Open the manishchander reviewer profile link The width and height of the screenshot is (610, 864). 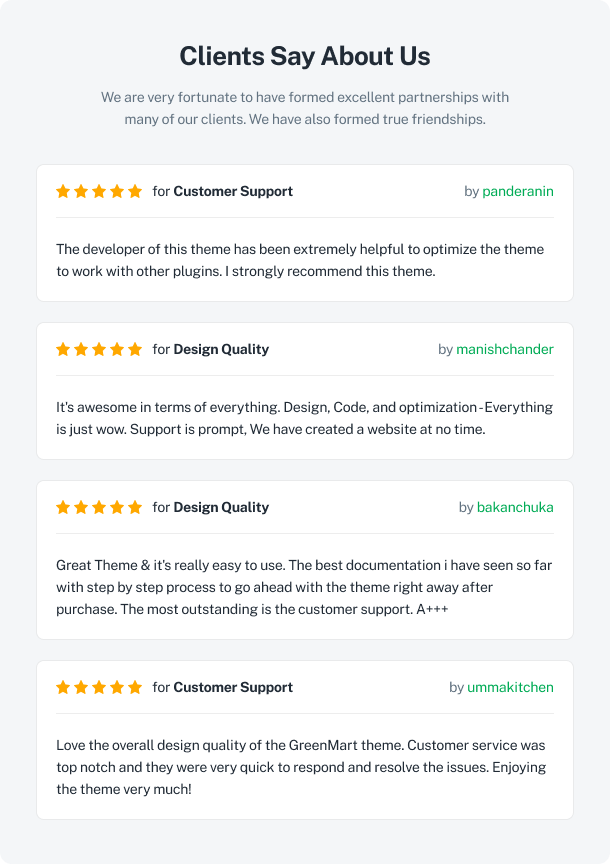tap(505, 349)
